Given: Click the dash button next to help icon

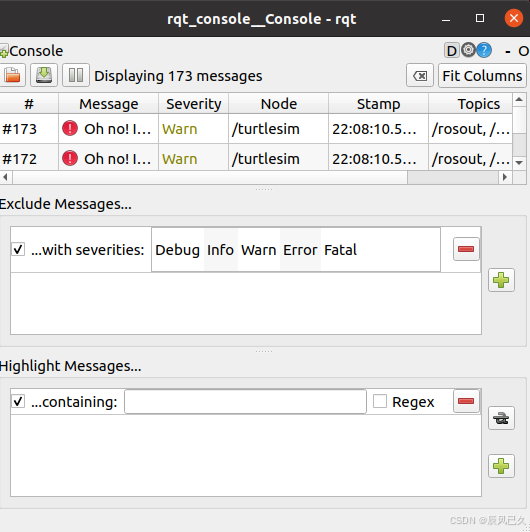Looking at the screenshot, I should (508, 52).
